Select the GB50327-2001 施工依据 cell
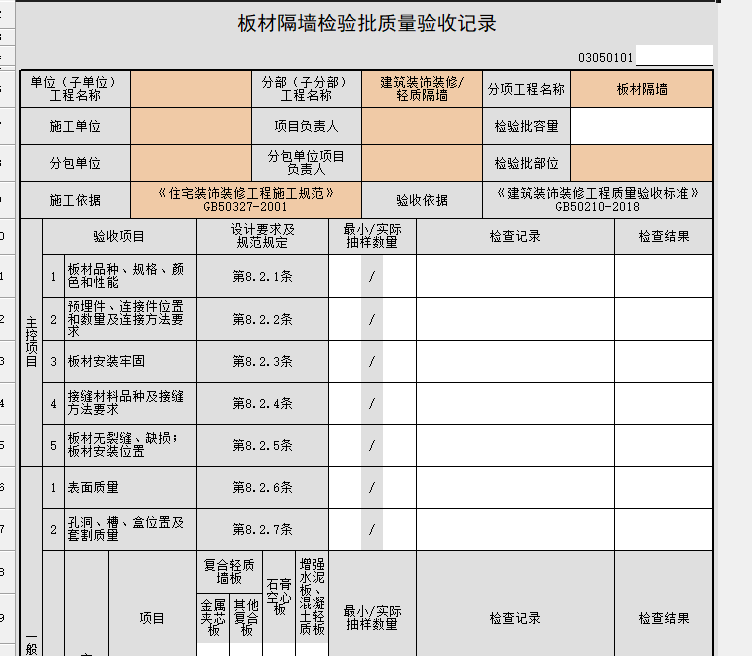752x656 pixels. (x=245, y=200)
